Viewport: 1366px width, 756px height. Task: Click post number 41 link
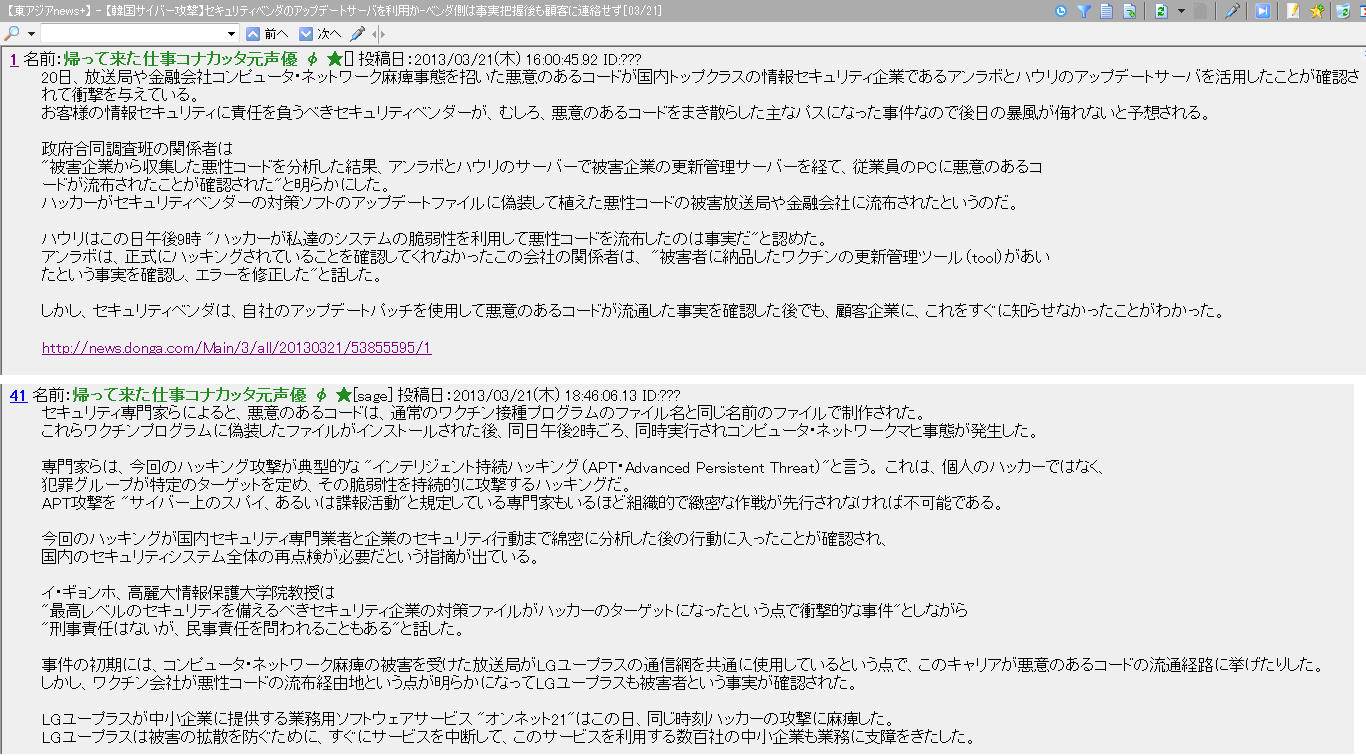[x=18, y=395]
